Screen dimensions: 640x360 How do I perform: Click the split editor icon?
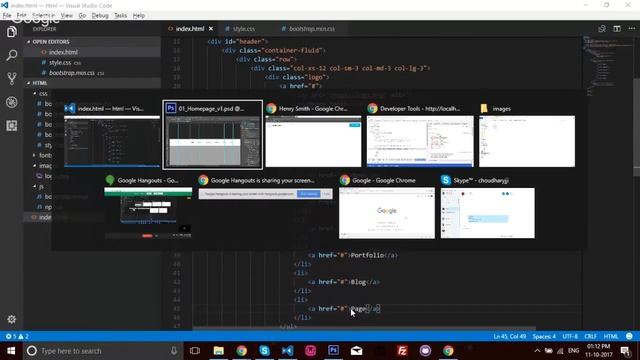(617, 29)
